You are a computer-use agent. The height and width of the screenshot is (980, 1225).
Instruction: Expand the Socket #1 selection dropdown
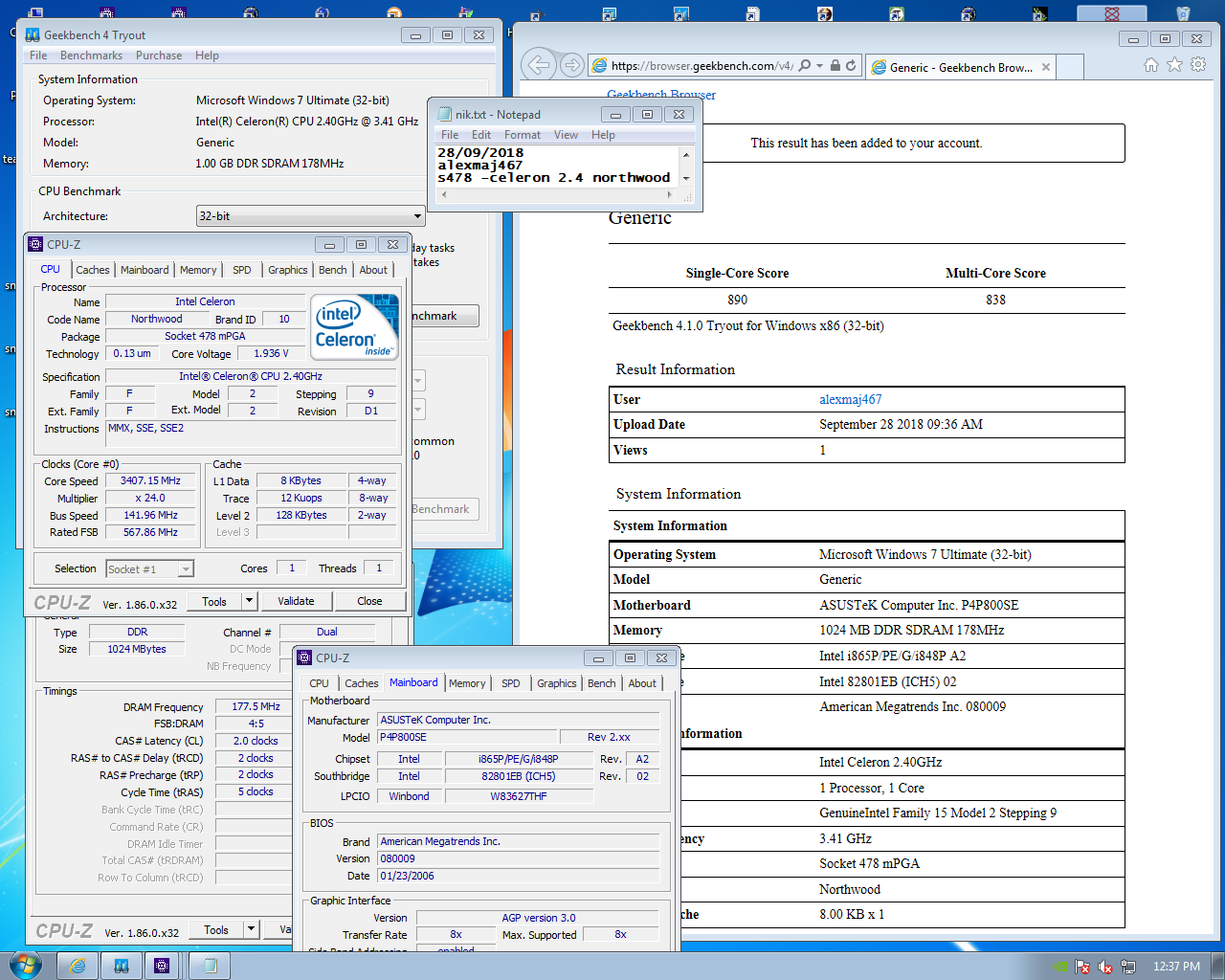[x=186, y=569]
